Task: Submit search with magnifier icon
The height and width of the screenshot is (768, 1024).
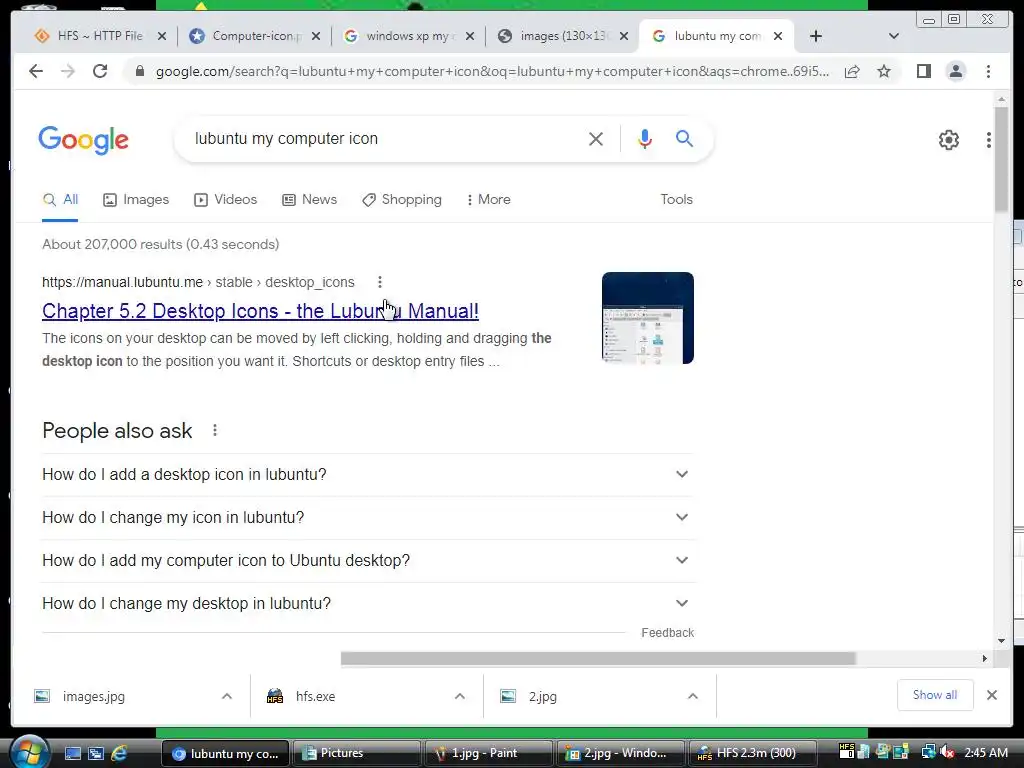Action: coord(684,138)
